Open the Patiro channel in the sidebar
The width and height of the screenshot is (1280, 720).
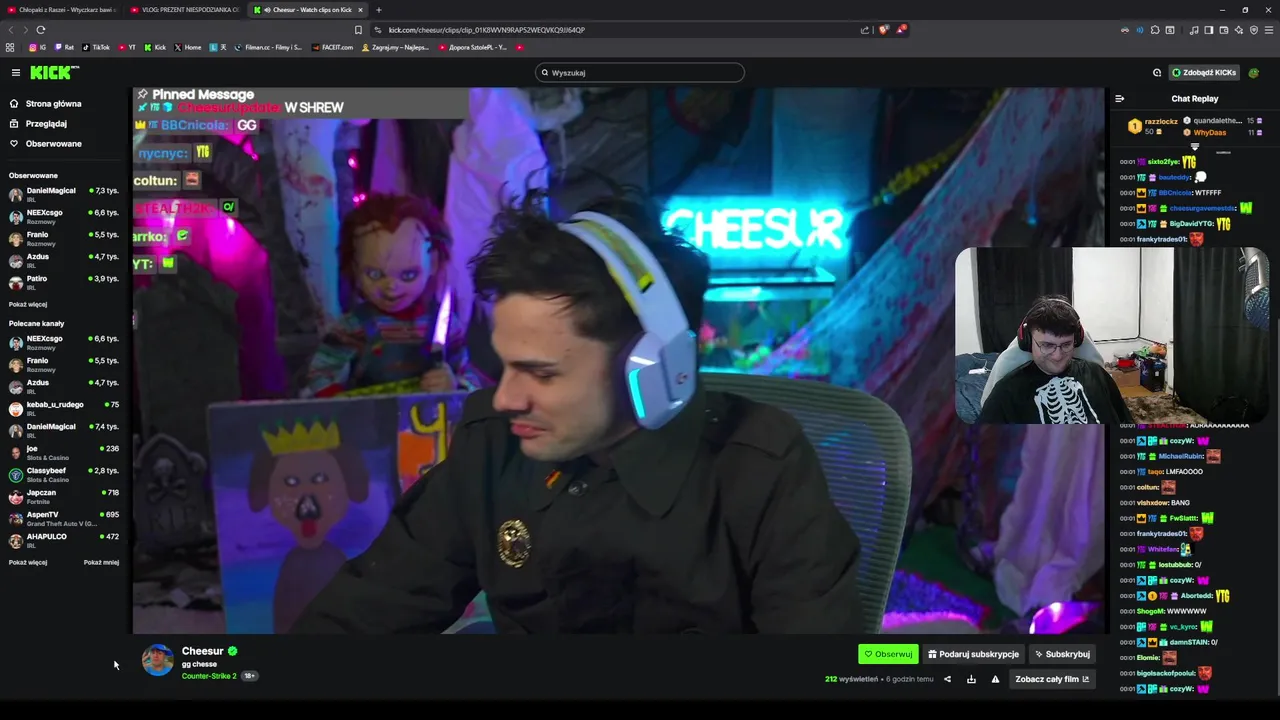[x=64, y=282]
